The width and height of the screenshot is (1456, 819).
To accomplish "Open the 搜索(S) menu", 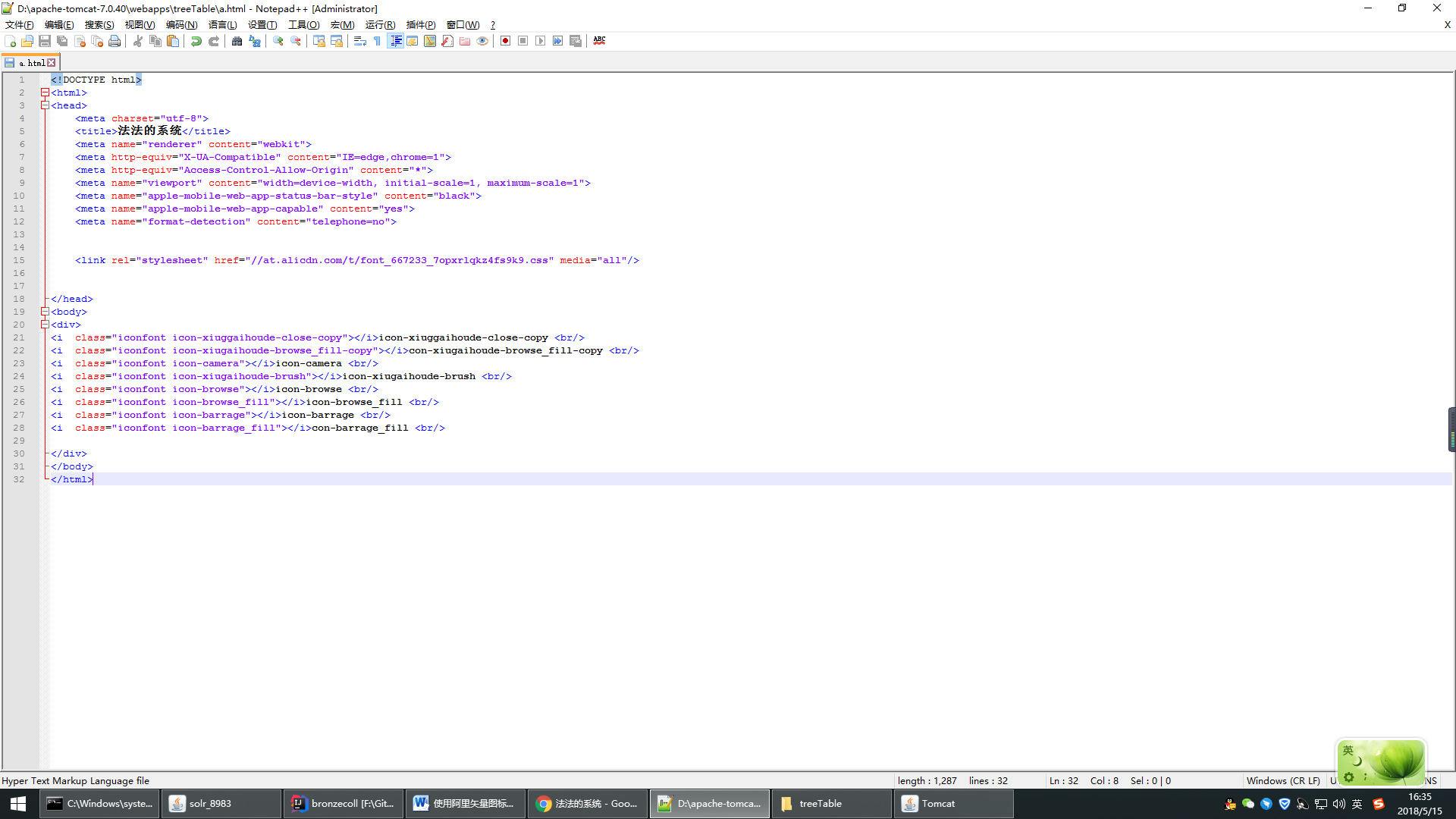I will [x=99, y=25].
